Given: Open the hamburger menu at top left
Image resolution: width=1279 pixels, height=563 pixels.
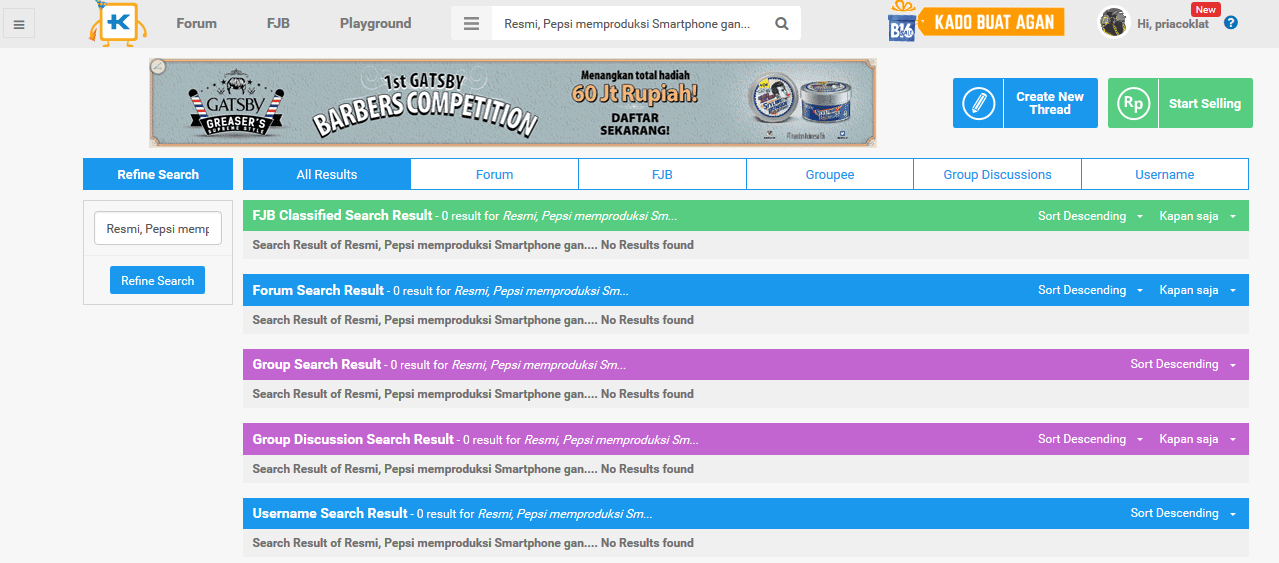Looking at the screenshot, I should pyautogui.click(x=19, y=23).
